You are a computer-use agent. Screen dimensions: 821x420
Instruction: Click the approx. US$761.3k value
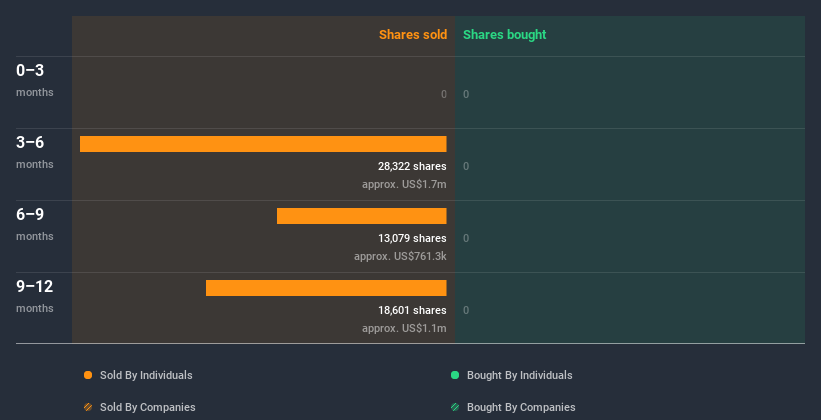400,256
